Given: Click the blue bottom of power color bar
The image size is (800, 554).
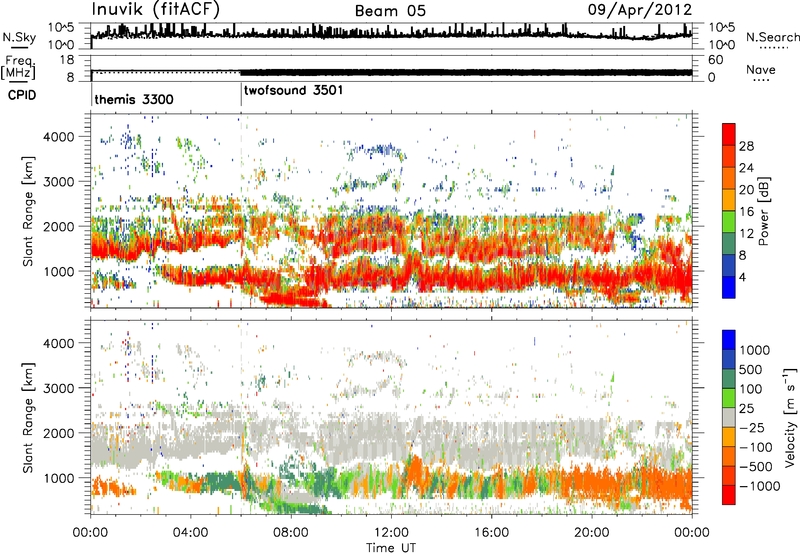Looking at the screenshot, I should (x=729, y=287).
